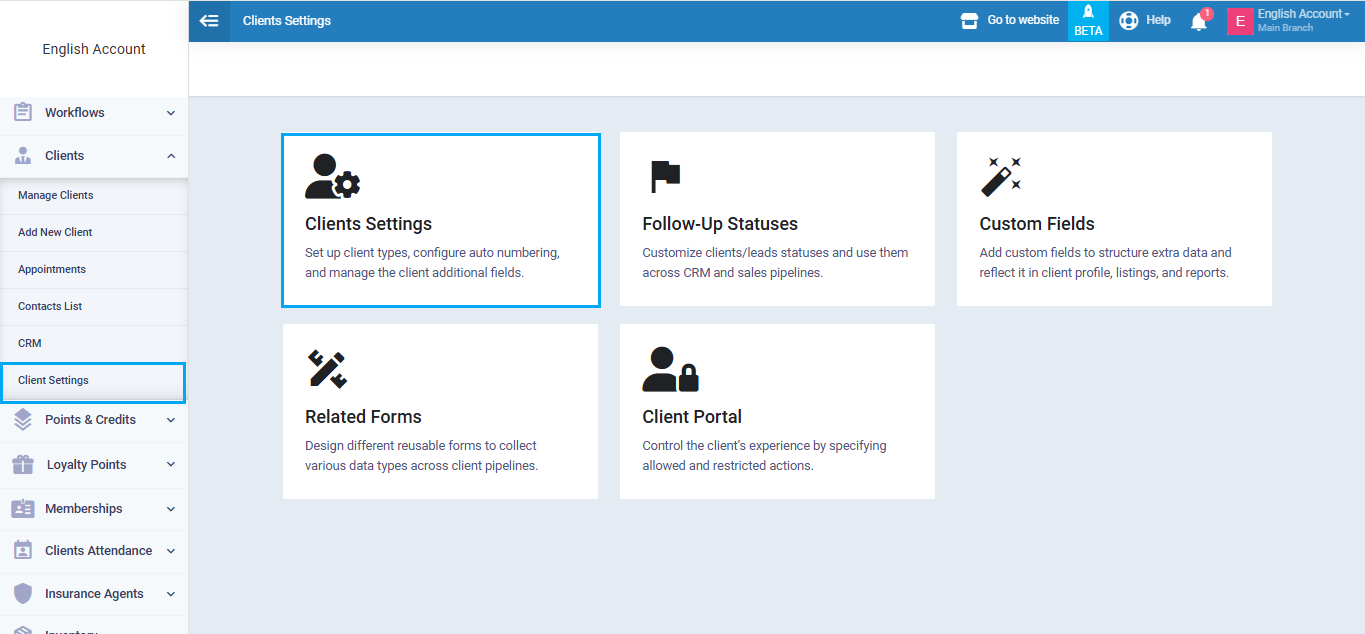This screenshot has width=1365, height=634.
Task: Click the Follow-Up Statuses flag icon
Action: (x=665, y=176)
